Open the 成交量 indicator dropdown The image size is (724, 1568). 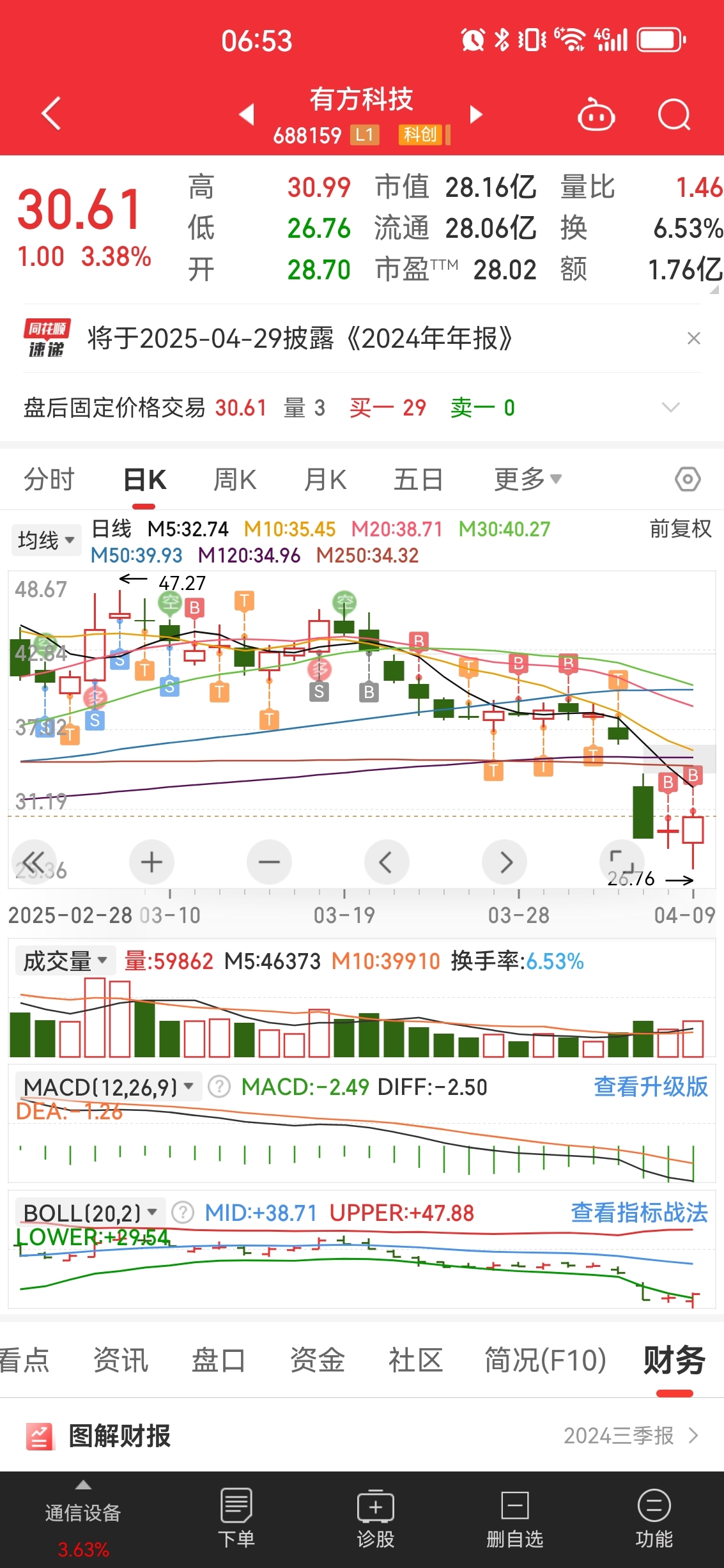[x=65, y=961]
